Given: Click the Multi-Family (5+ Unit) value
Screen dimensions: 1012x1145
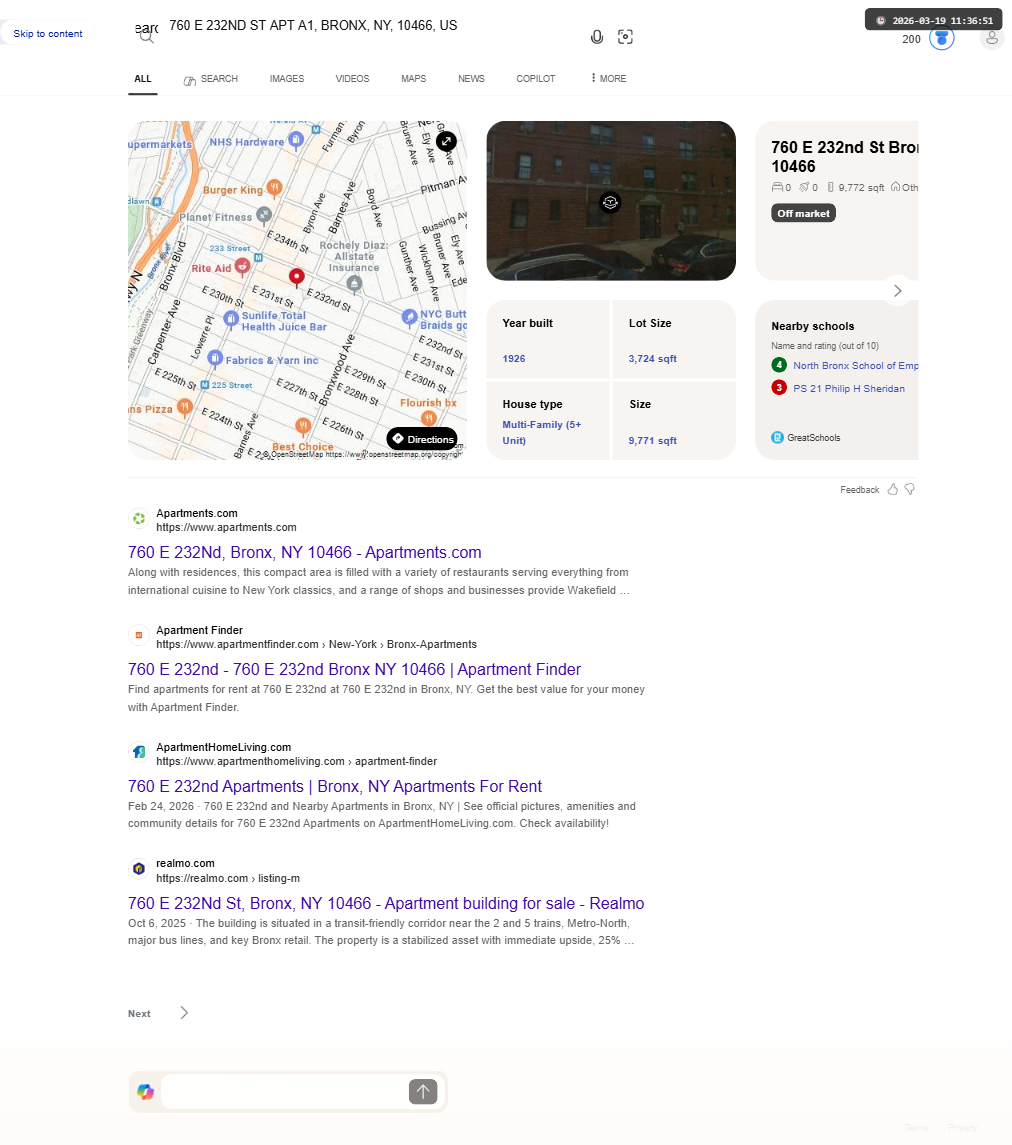Looking at the screenshot, I should coord(541,432).
